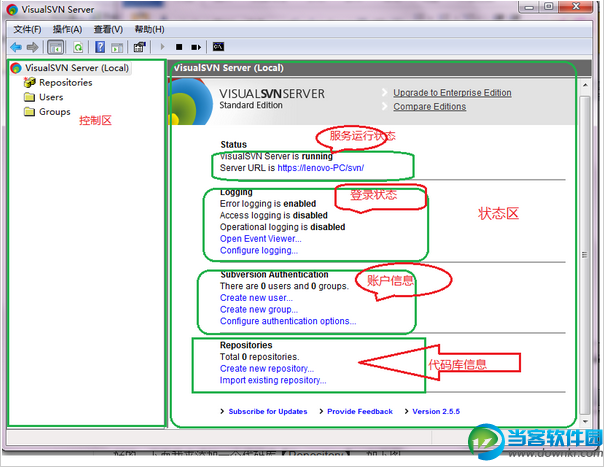Click the Groups folder icon
Viewport: 604px width, 467px height.
tap(29, 111)
